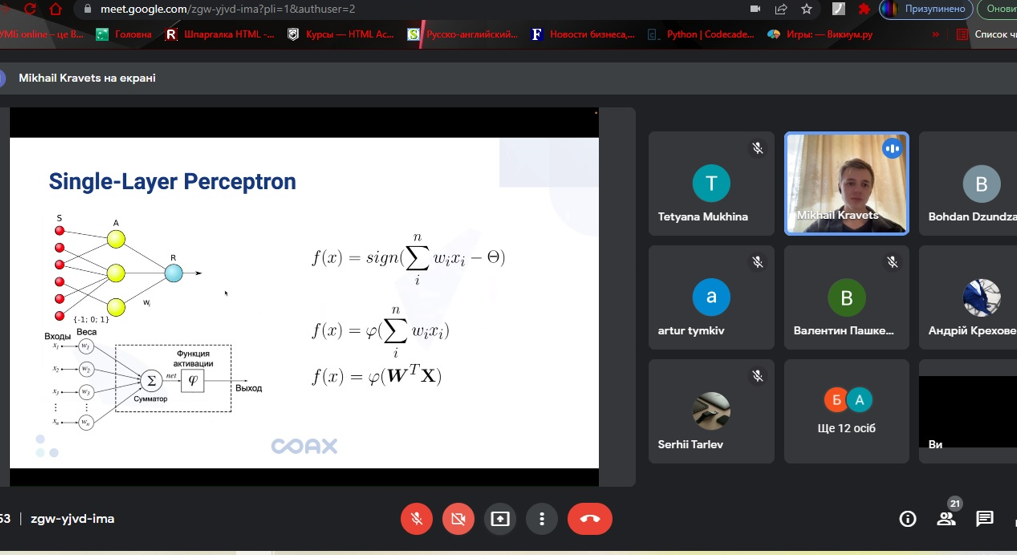Open the meeting details info icon
This screenshot has height=555, width=1017.
click(907, 519)
